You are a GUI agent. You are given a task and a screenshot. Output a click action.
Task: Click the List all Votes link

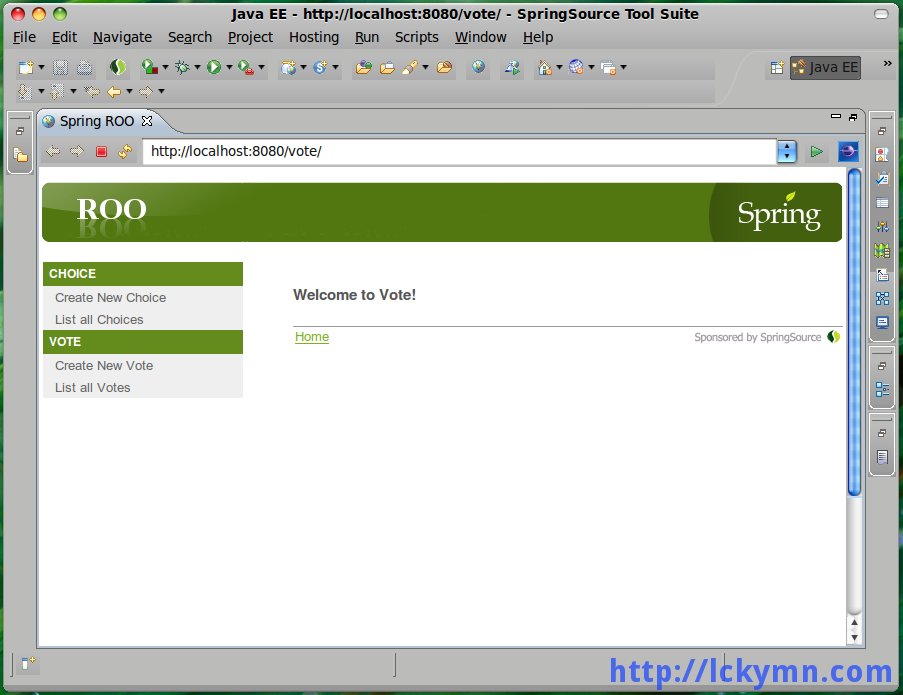(93, 388)
